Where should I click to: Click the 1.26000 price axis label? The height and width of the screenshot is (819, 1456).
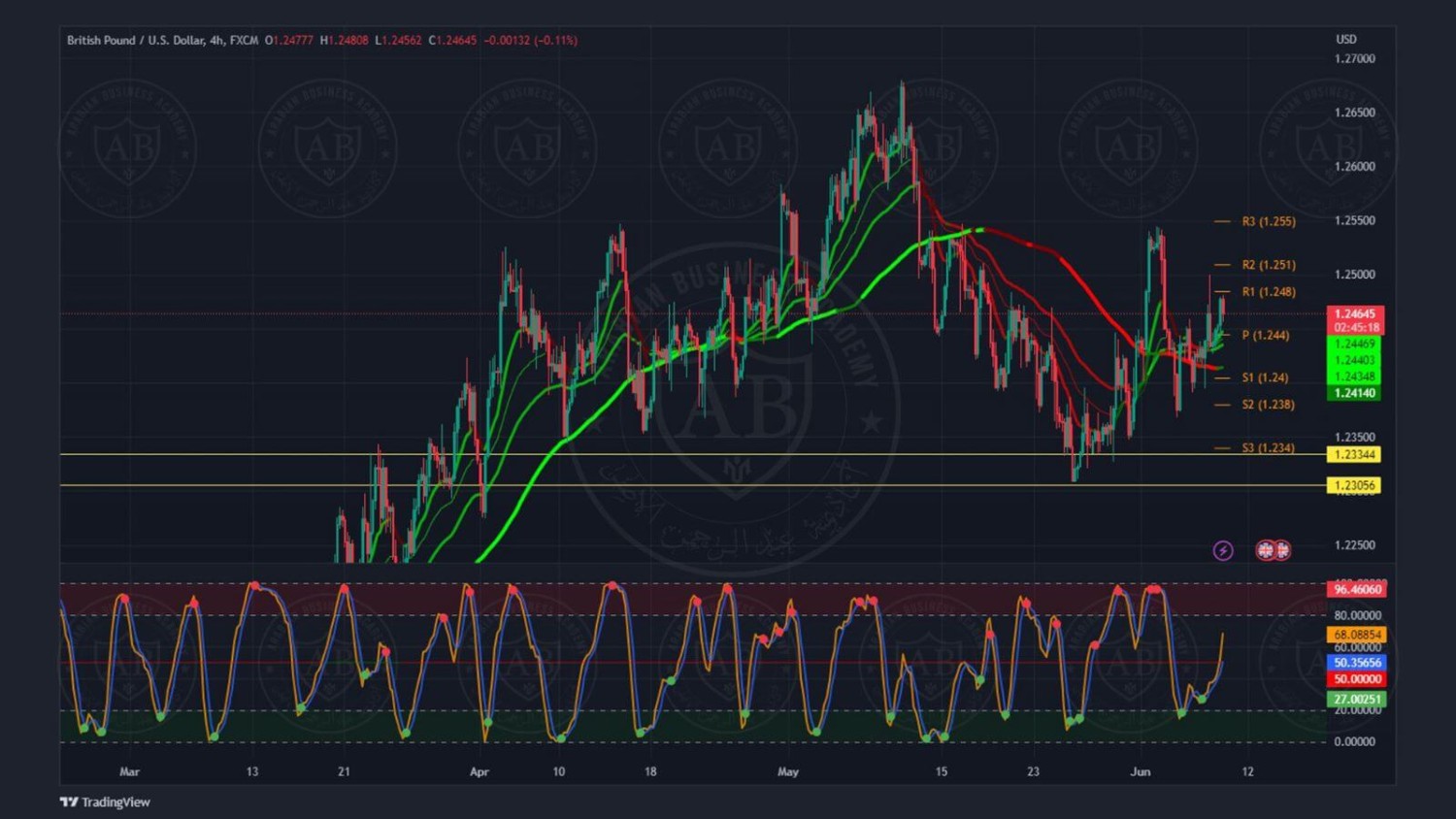point(1355,167)
